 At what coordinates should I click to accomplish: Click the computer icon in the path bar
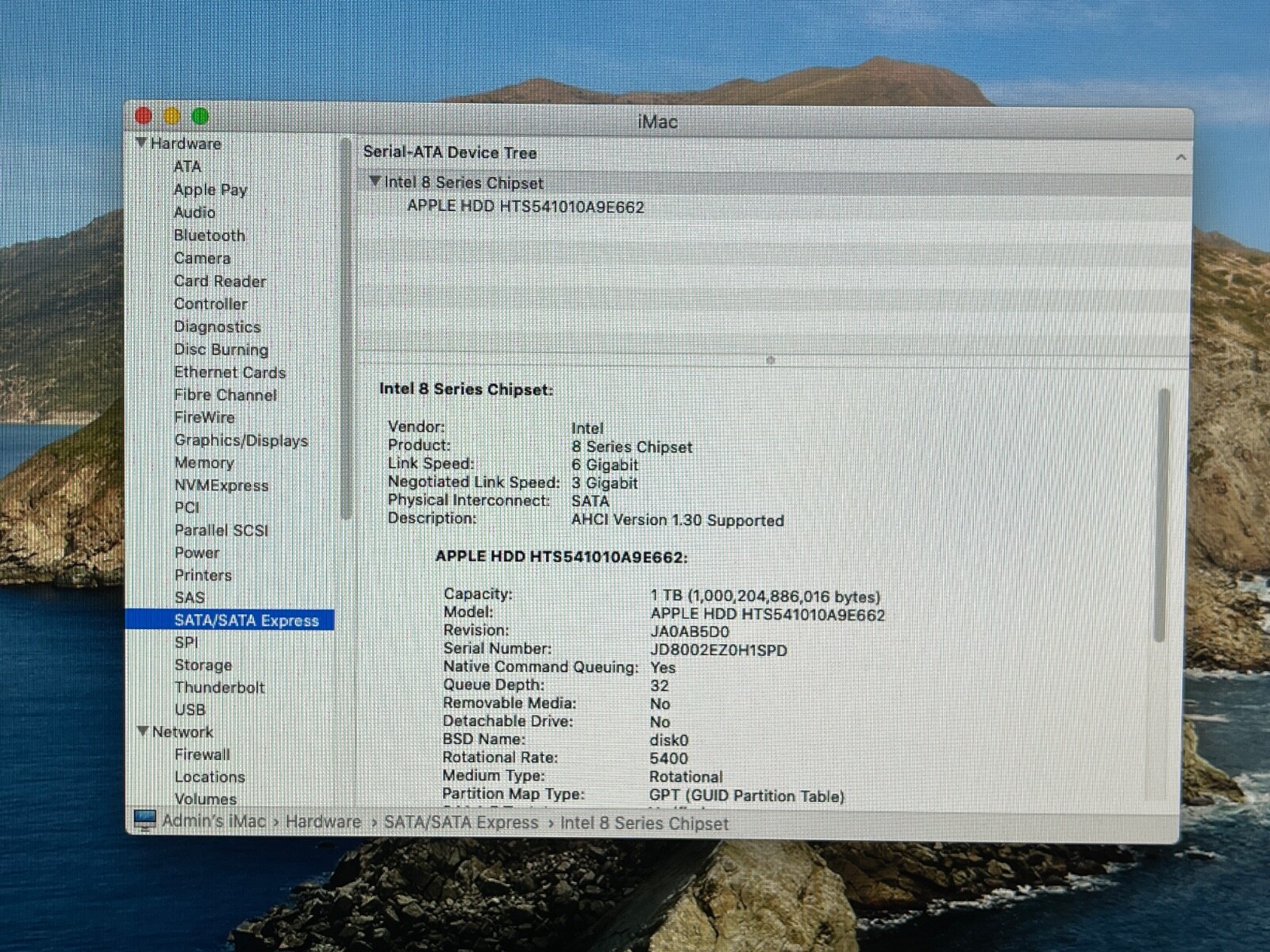click(144, 820)
